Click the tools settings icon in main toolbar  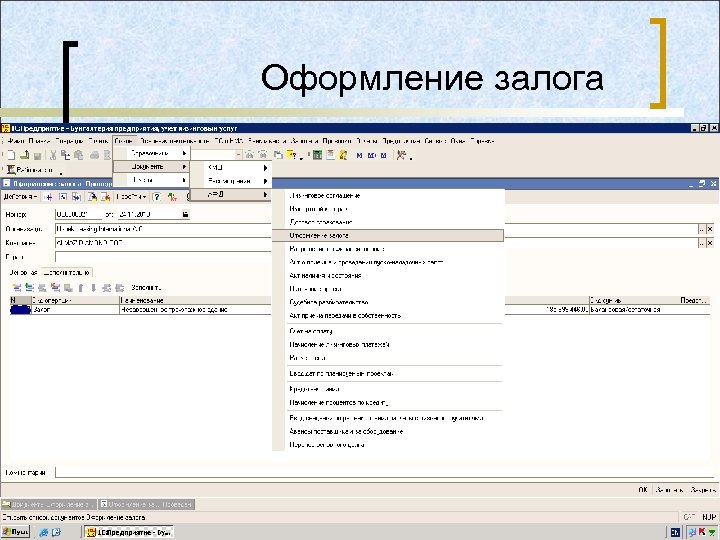click(x=401, y=155)
